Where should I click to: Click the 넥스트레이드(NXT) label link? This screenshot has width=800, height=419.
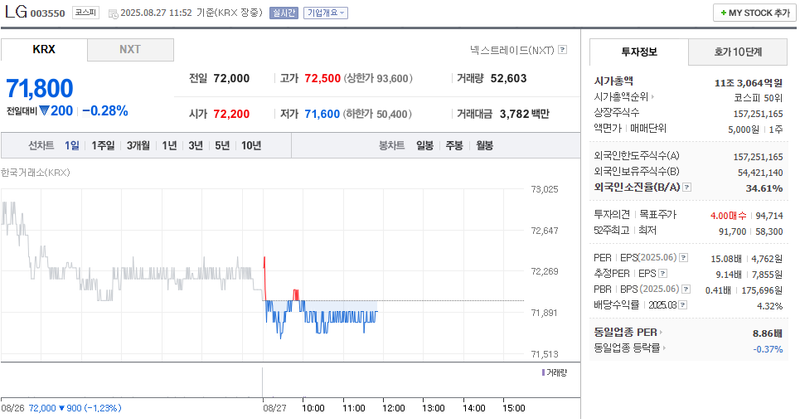point(512,50)
